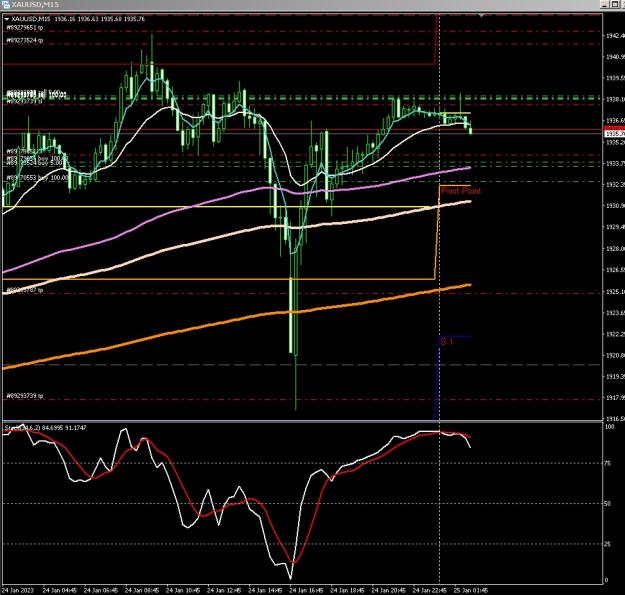Viewport: 625px width, 595px height.
Task: Click the 25 Jan 01:45 time axis label
Action: click(471, 590)
